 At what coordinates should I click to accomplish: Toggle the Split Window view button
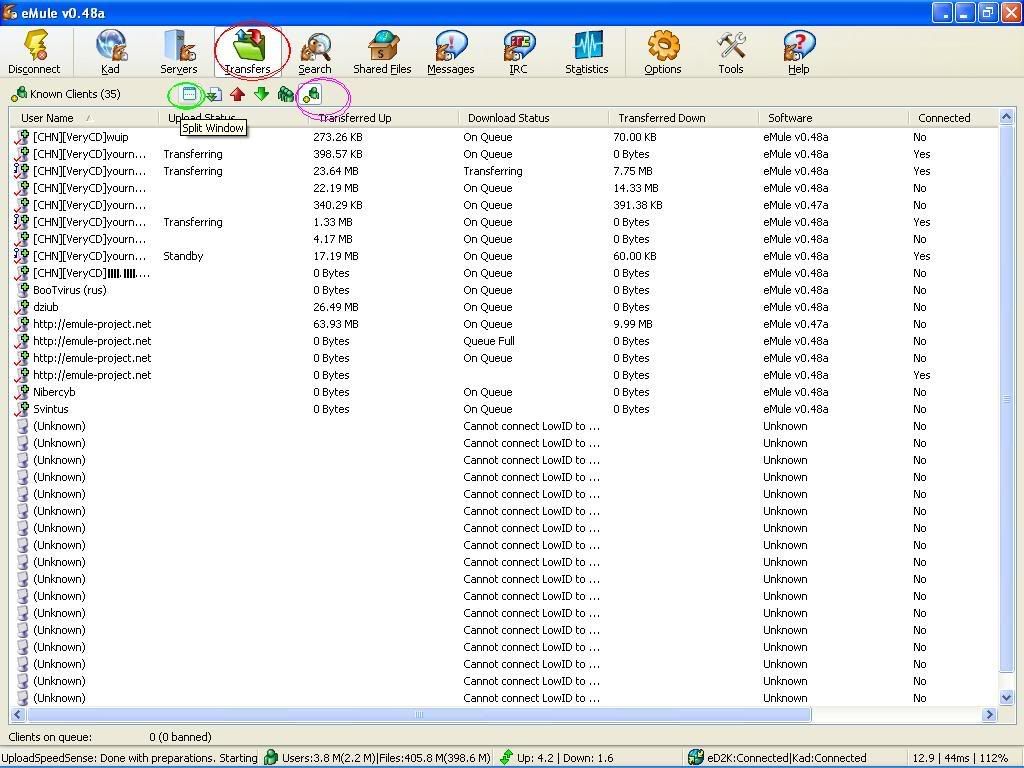188,94
